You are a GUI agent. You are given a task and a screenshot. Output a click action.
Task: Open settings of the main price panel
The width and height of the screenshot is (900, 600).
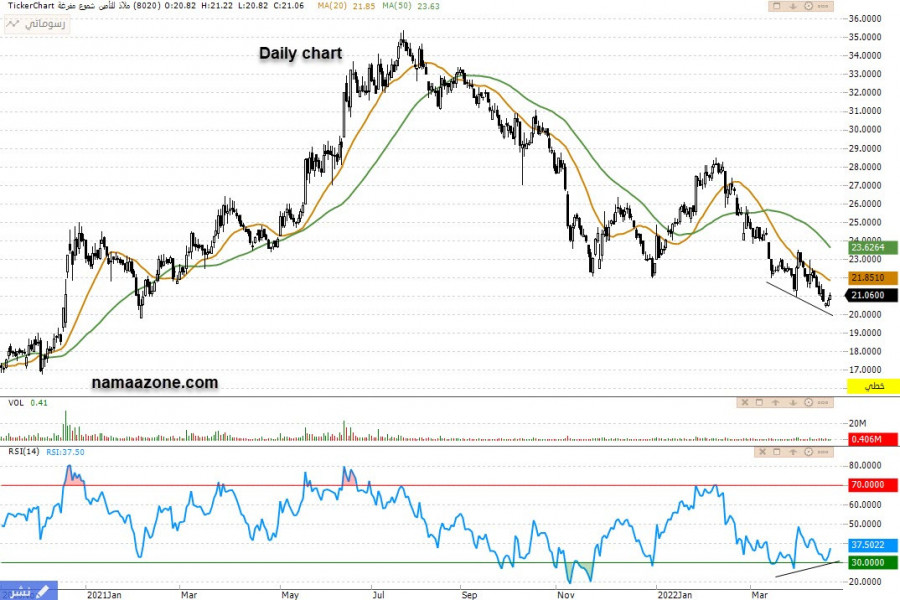[x=808, y=6]
